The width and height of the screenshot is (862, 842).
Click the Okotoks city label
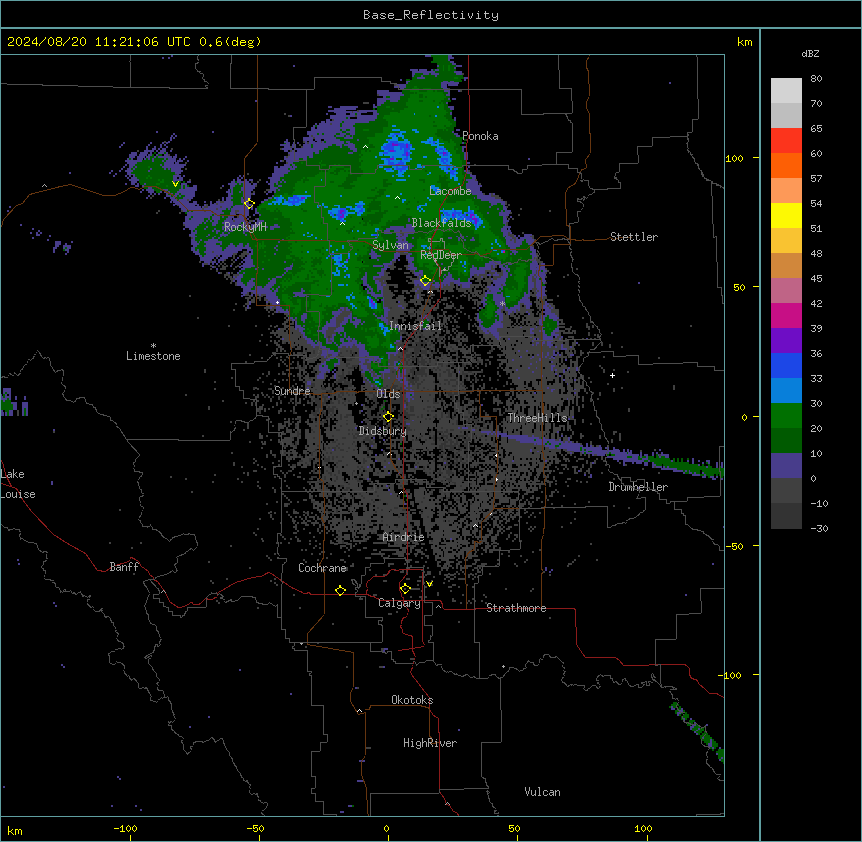click(412, 700)
